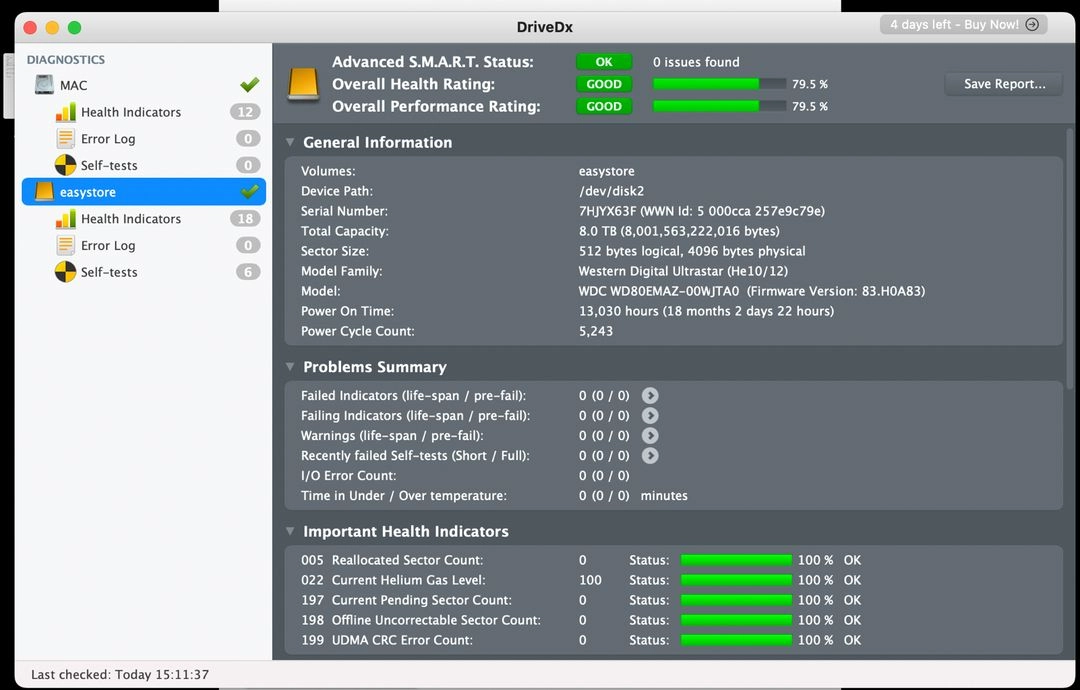Open MAC Self-tests crash-test icon

pyautogui.click(x=65, y=165)
